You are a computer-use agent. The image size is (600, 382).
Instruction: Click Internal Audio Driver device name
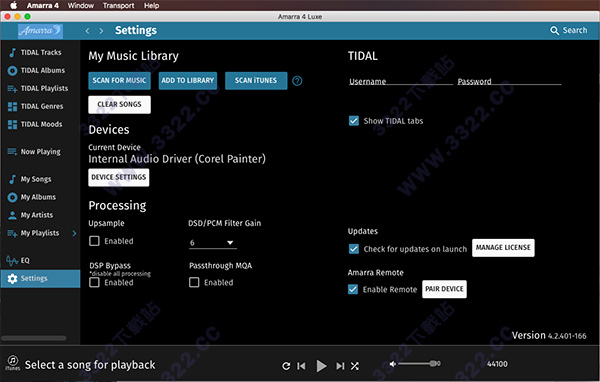pos(177,159)
